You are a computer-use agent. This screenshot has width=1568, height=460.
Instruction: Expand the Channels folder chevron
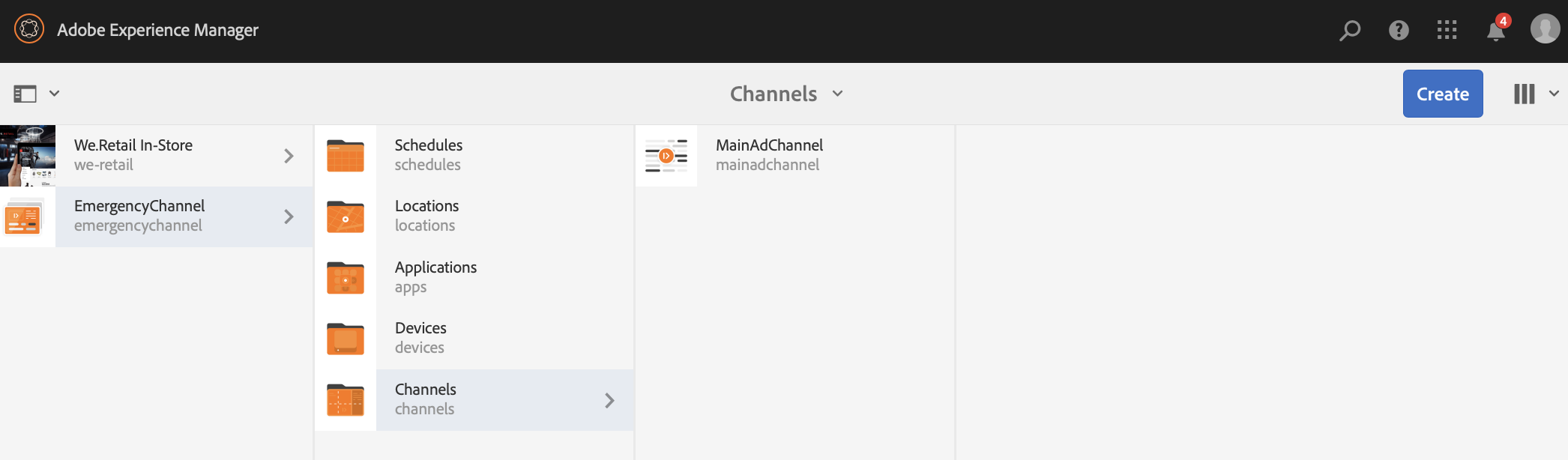pyautogui.click(x=609, y=400)
